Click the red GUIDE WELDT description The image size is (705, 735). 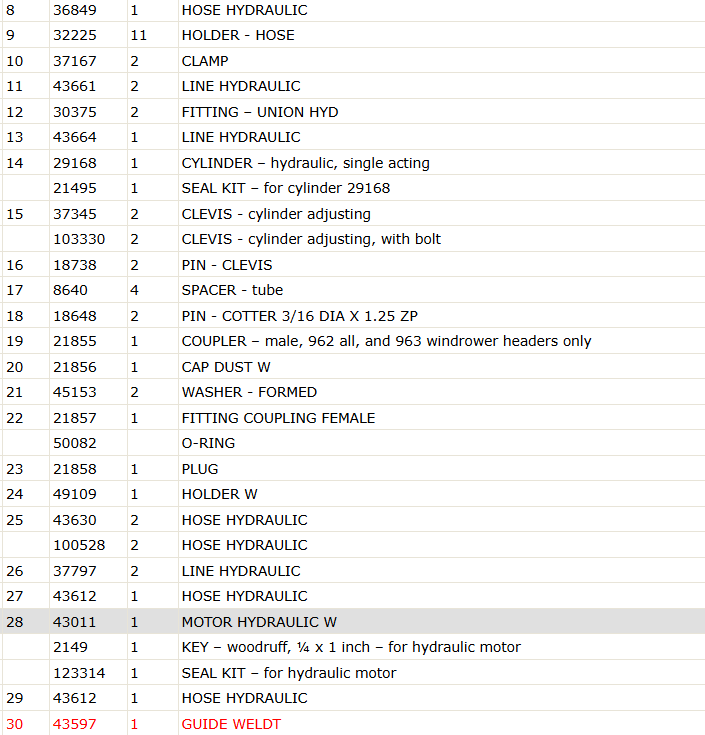pyautogui.click(x=231, y=724)
